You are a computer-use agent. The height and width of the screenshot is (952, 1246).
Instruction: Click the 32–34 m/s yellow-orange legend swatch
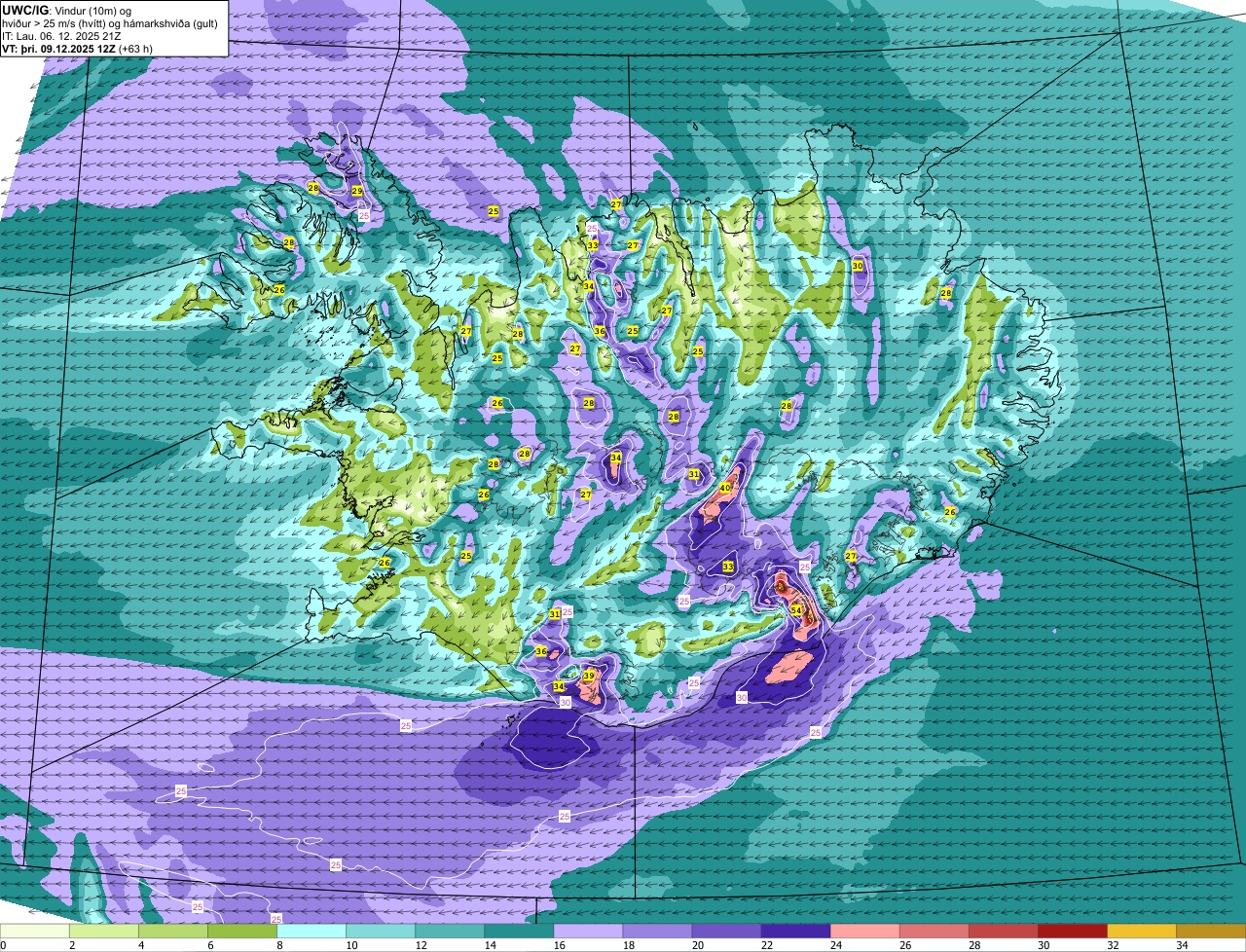pyautogui.click(x=1143, y=932)
